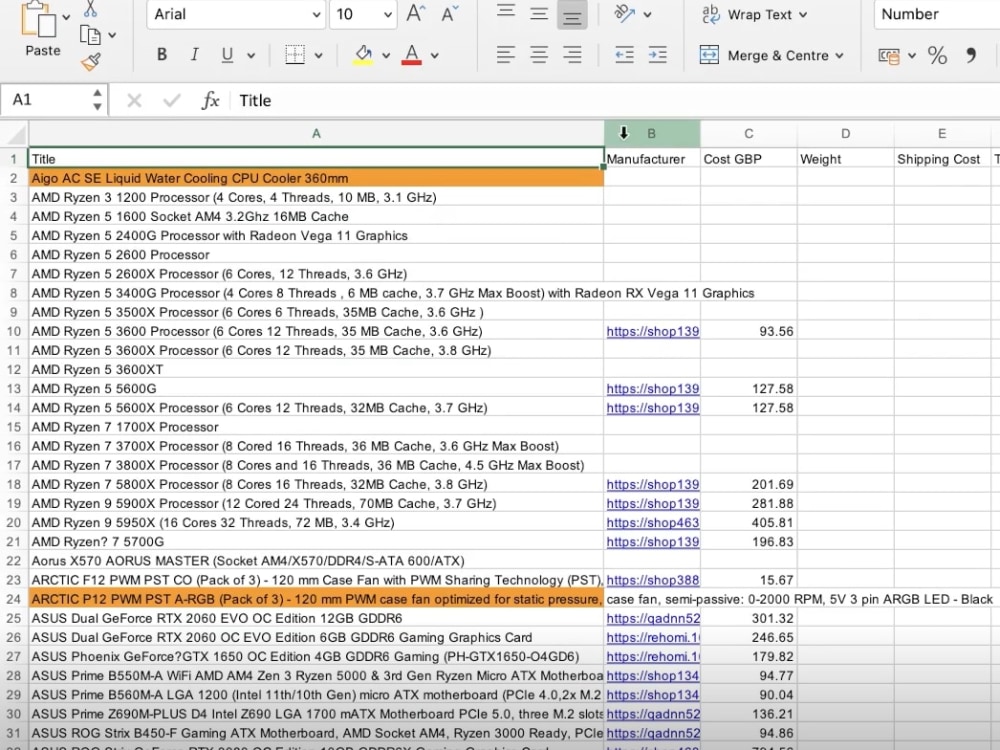Increase indent icon

658,55
